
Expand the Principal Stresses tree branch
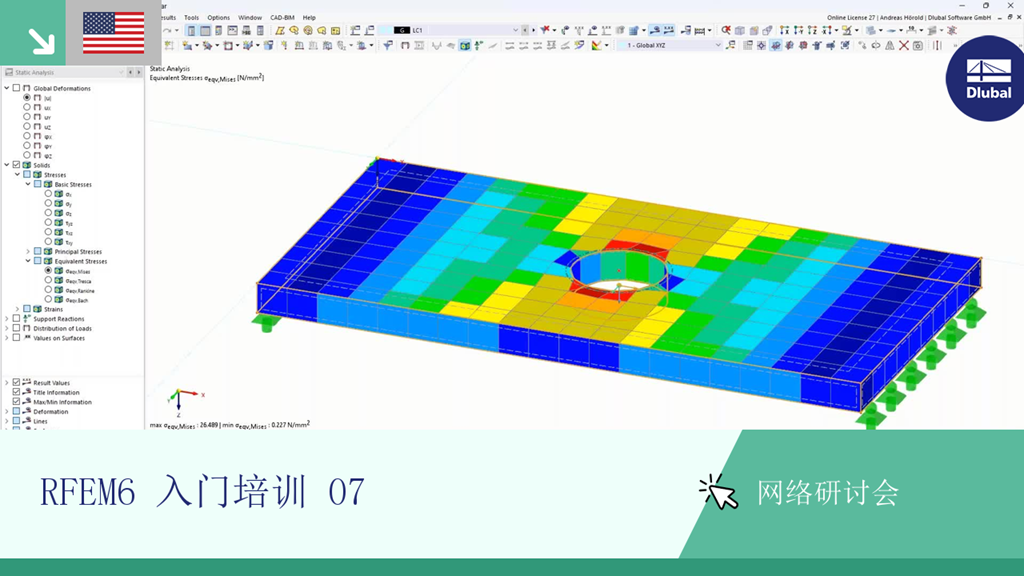28,252
